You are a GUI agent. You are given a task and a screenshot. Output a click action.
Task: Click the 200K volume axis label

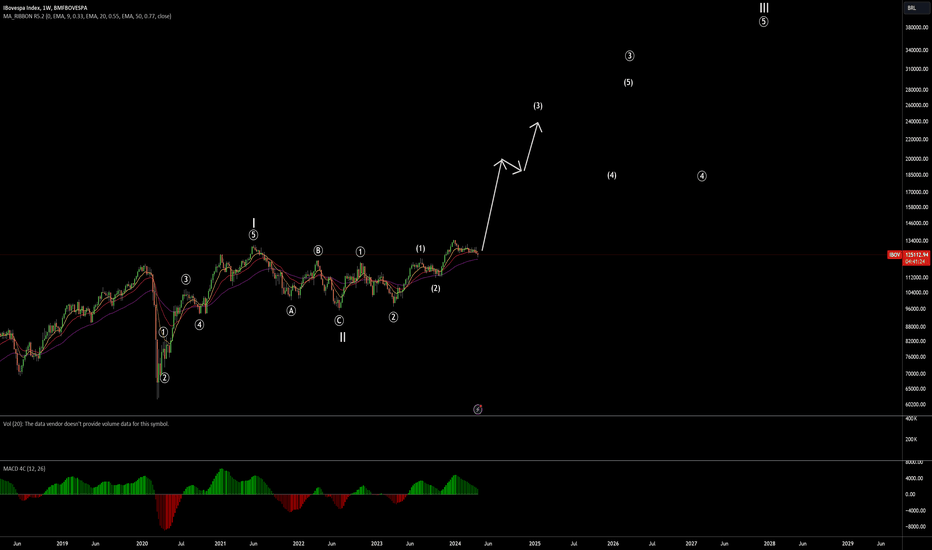point(912,439)
